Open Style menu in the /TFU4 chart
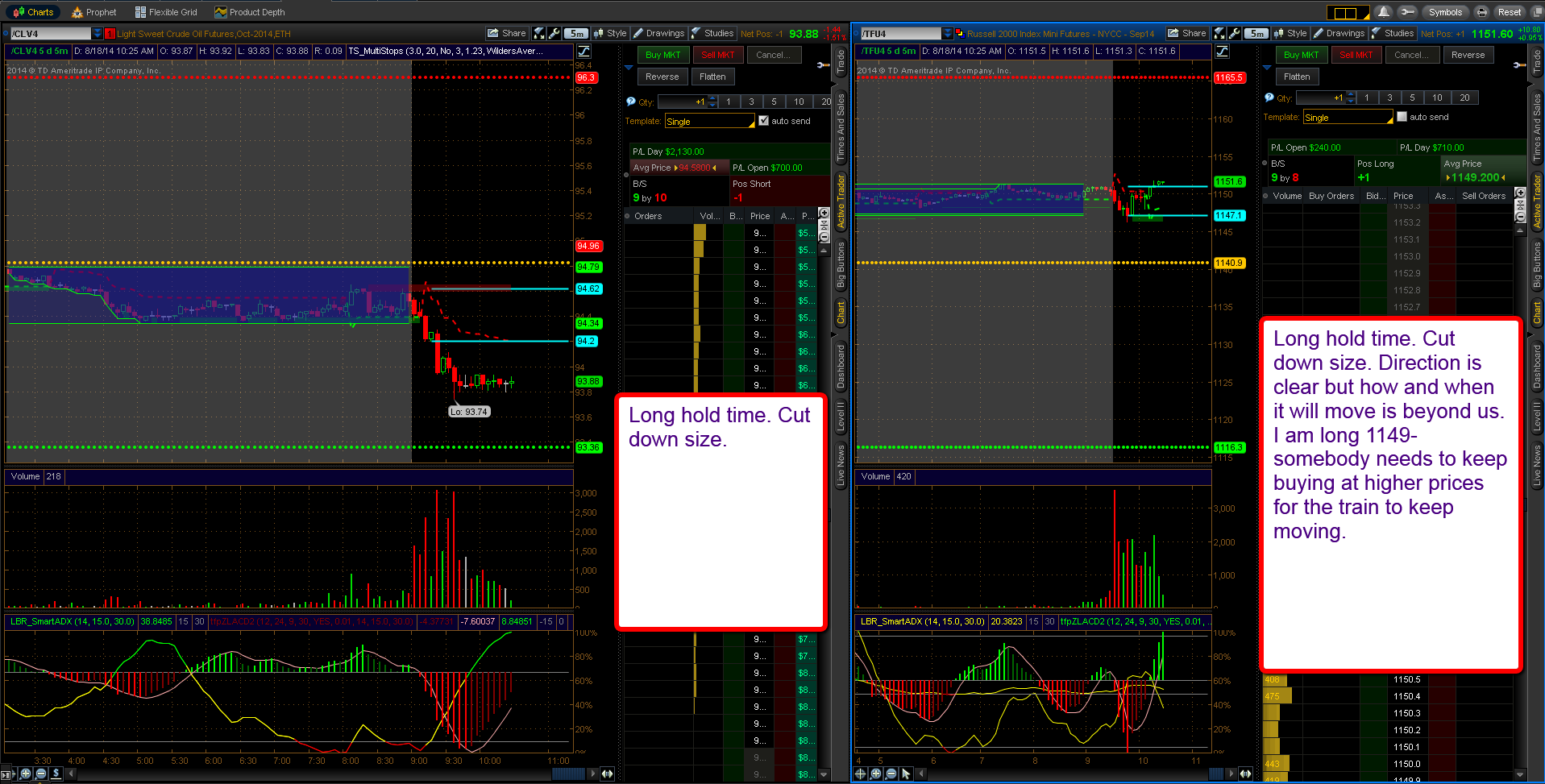1545x784 pixels. pyautogui.click(x=1290, y=33)
